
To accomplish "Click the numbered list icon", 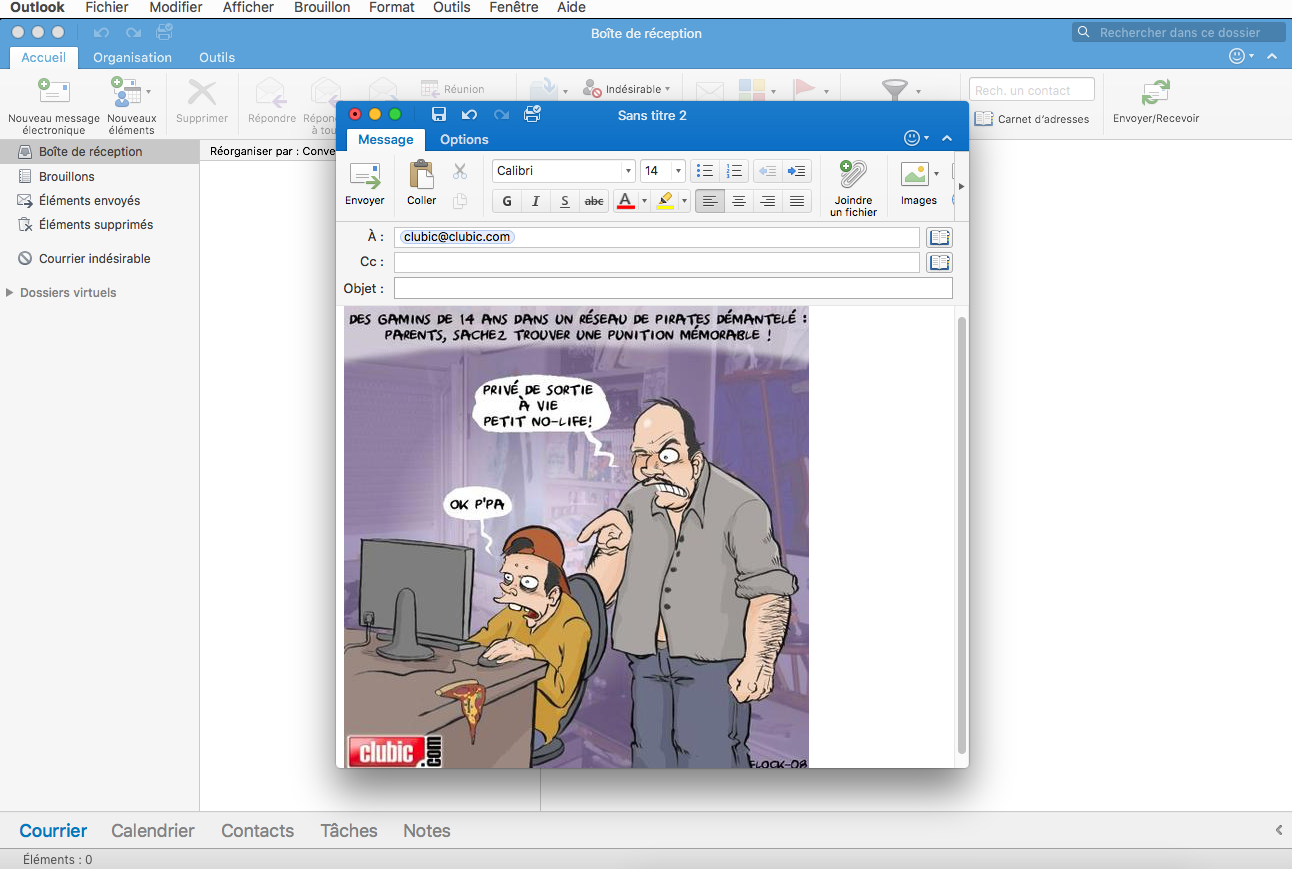I will [x=734, y=170].
